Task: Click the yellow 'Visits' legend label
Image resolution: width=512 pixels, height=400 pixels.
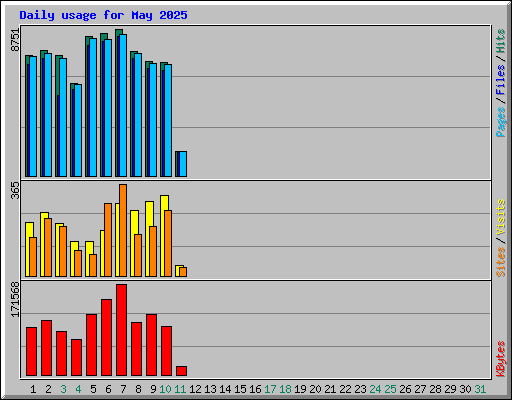Action: pyautogui.click(x=501, y=217)
